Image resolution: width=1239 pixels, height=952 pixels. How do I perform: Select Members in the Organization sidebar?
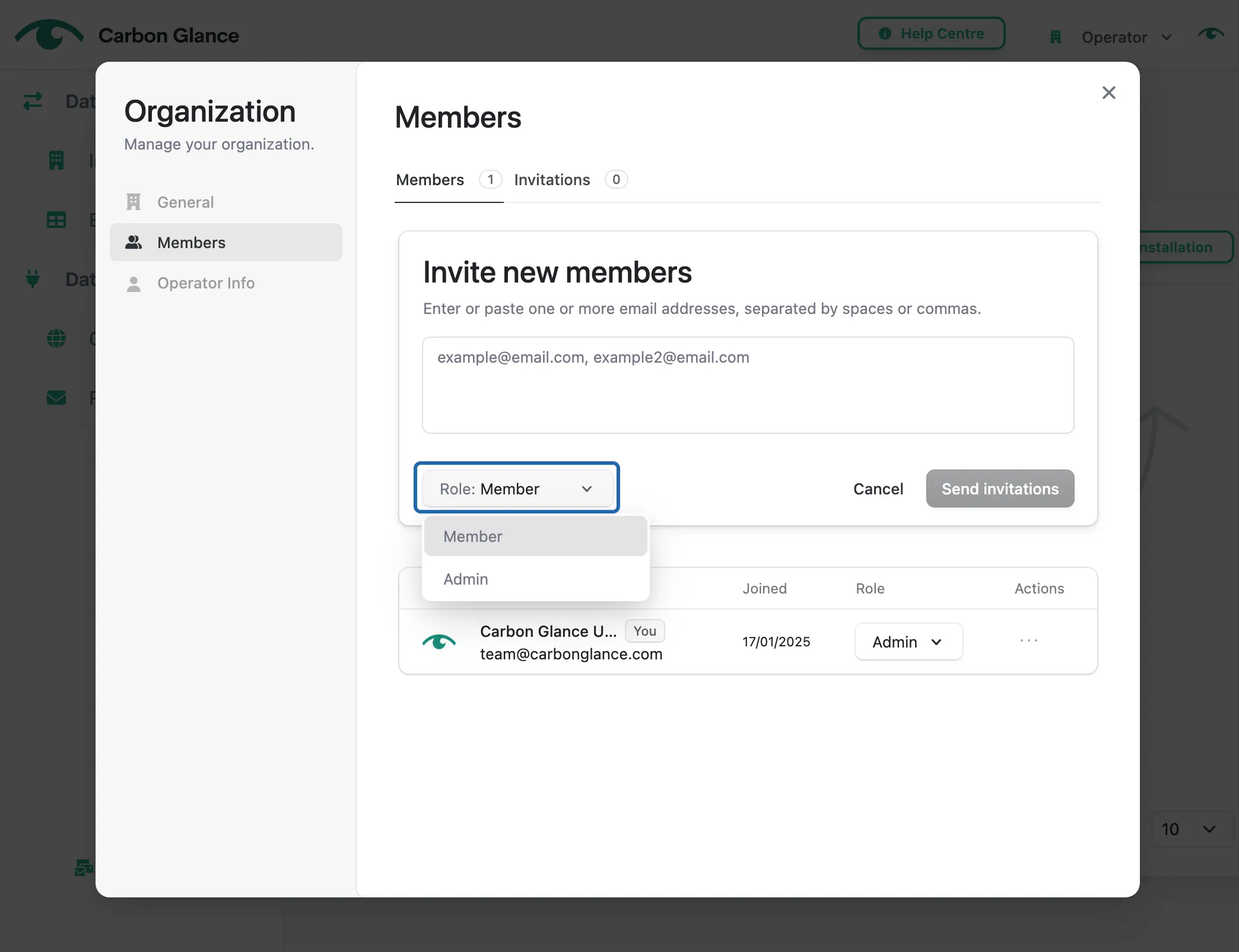226,242
